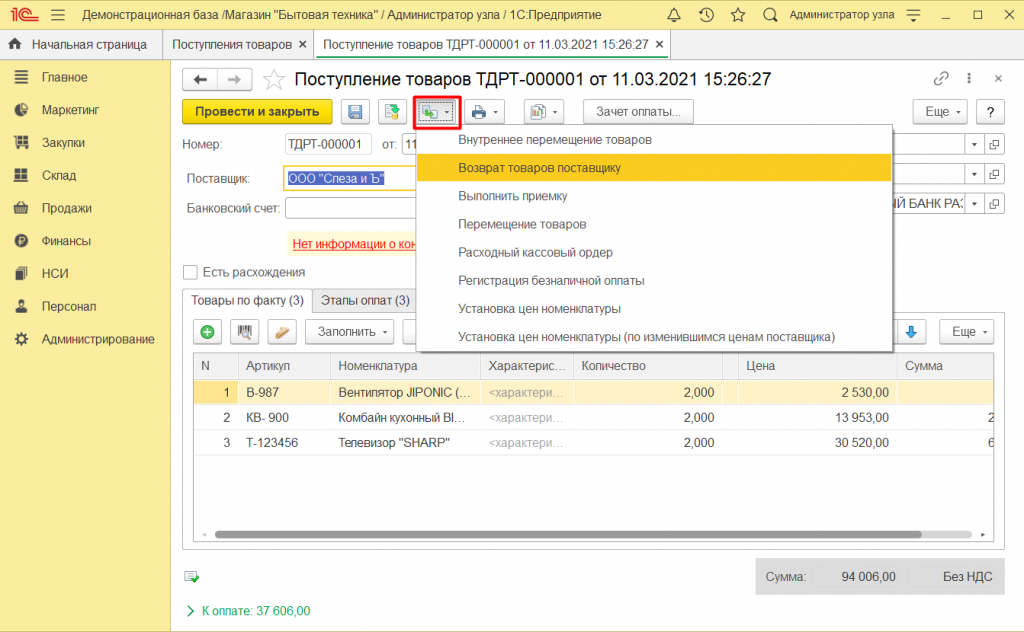Screen dimensions: 1024x632
Task: Switch to 'Этапы оплат (3)' tab
Action: (x=366, y=300)
